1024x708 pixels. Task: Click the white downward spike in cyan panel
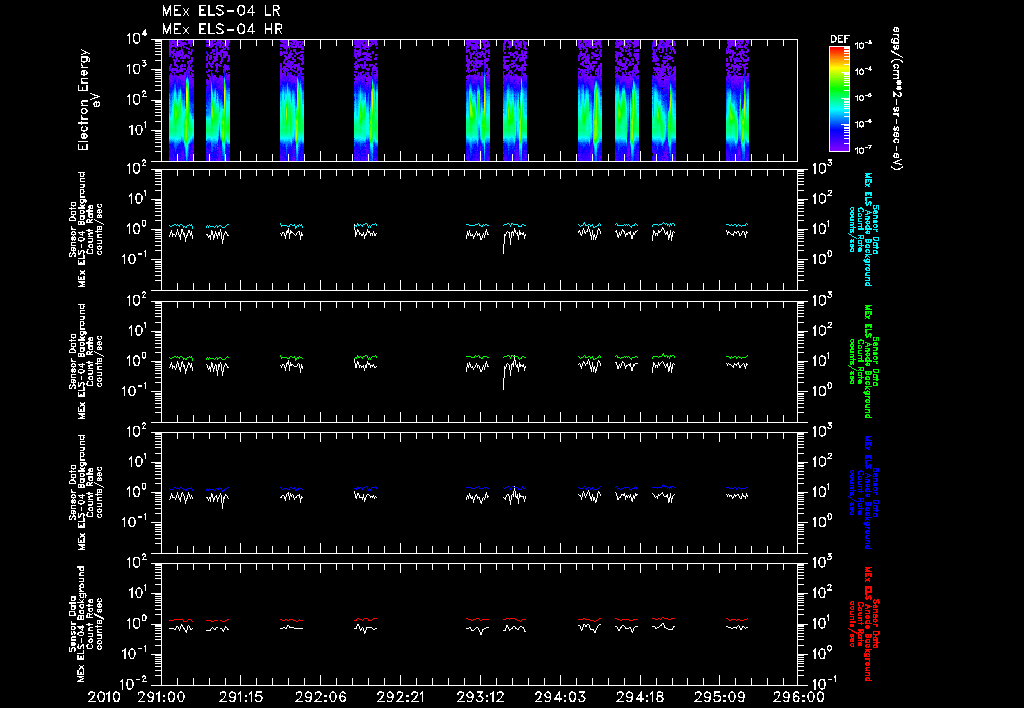click(504, 244)
